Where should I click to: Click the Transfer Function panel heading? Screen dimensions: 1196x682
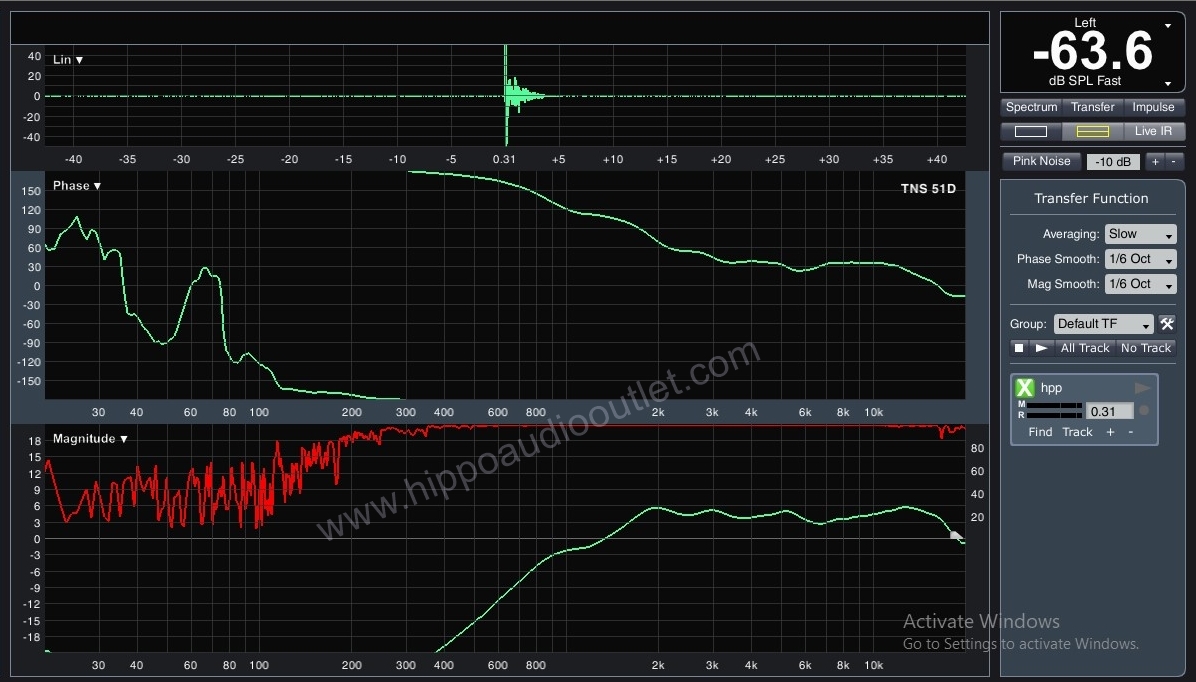[1091, 198]
